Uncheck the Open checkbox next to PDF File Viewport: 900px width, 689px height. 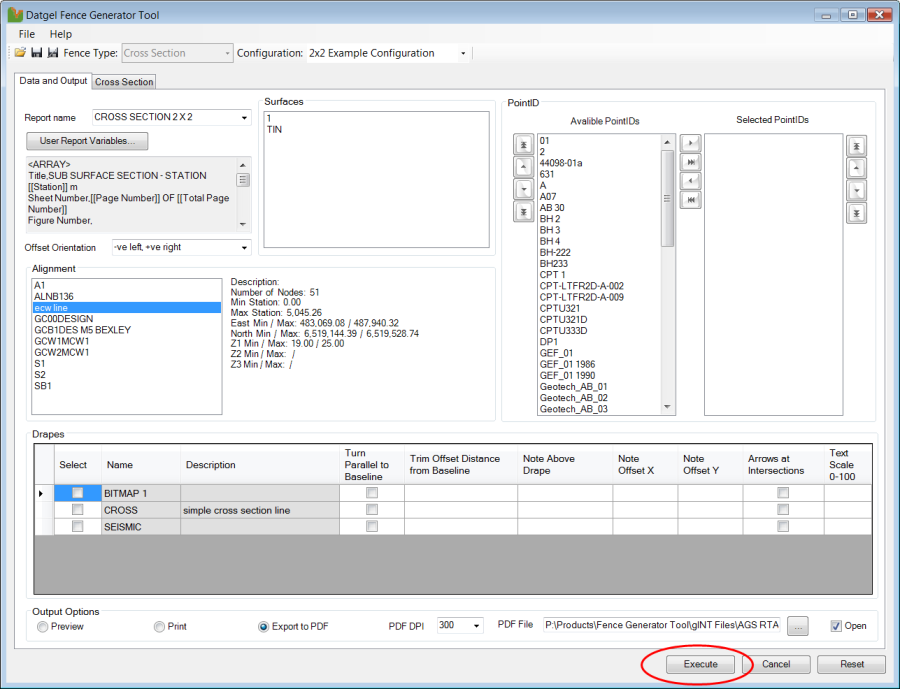pyautogui.click(x=836, y=626)
